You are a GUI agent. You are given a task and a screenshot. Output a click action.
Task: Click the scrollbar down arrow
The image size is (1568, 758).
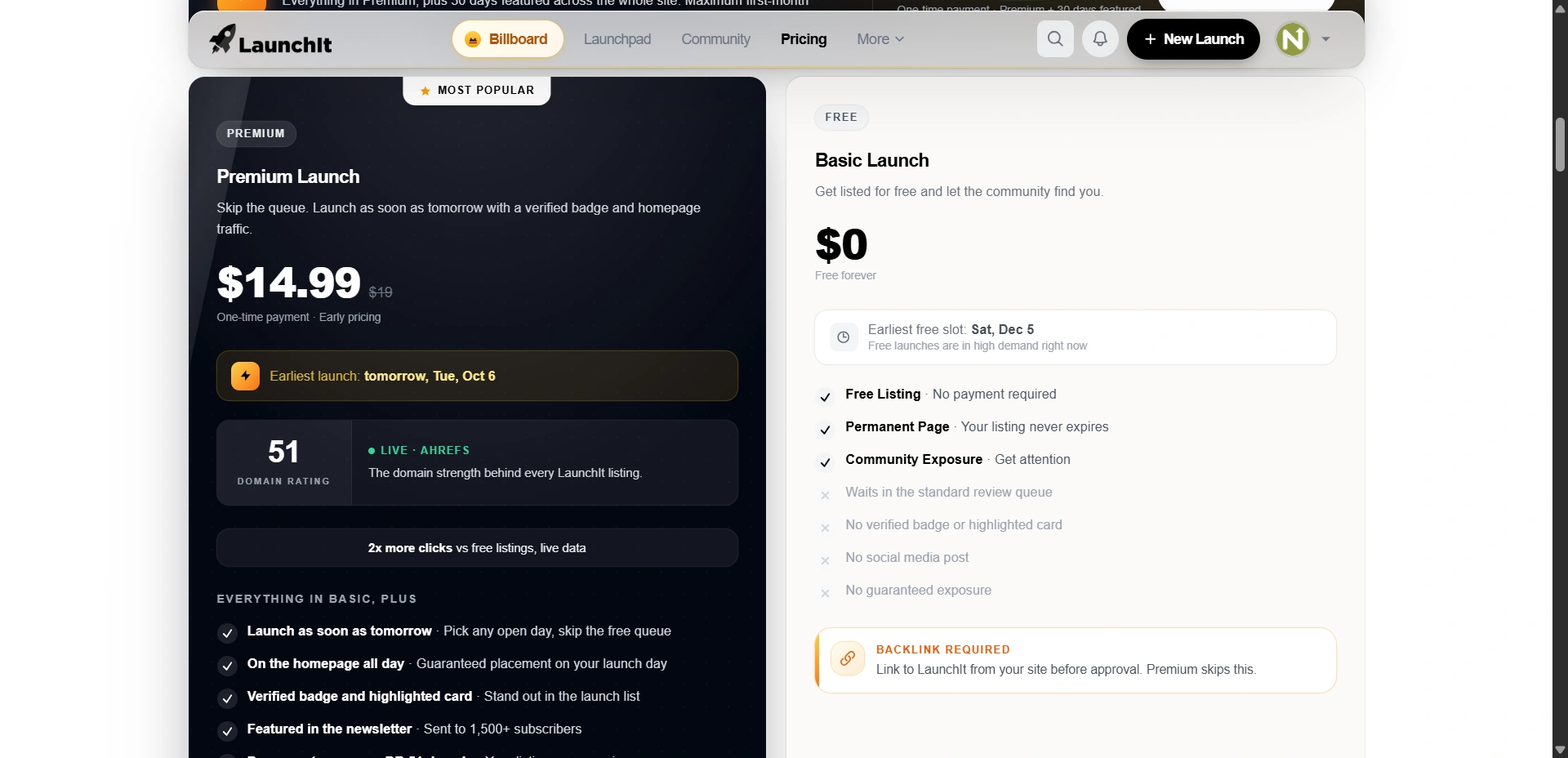point(1560,750)
